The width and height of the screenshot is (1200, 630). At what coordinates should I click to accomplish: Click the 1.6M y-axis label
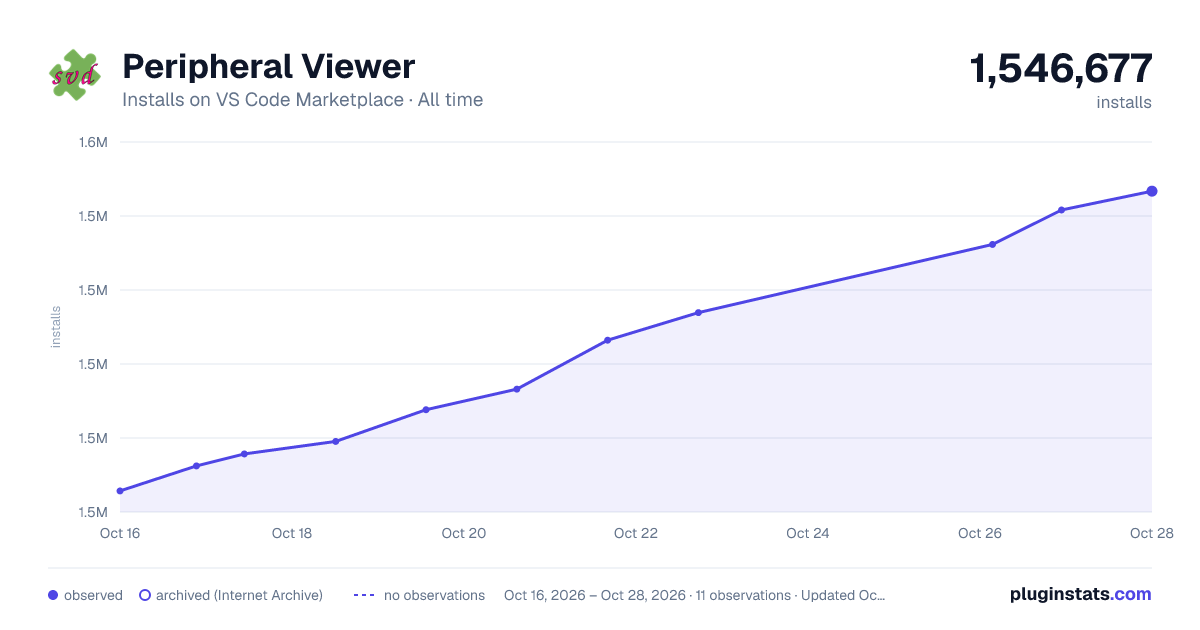pos(93,142)
